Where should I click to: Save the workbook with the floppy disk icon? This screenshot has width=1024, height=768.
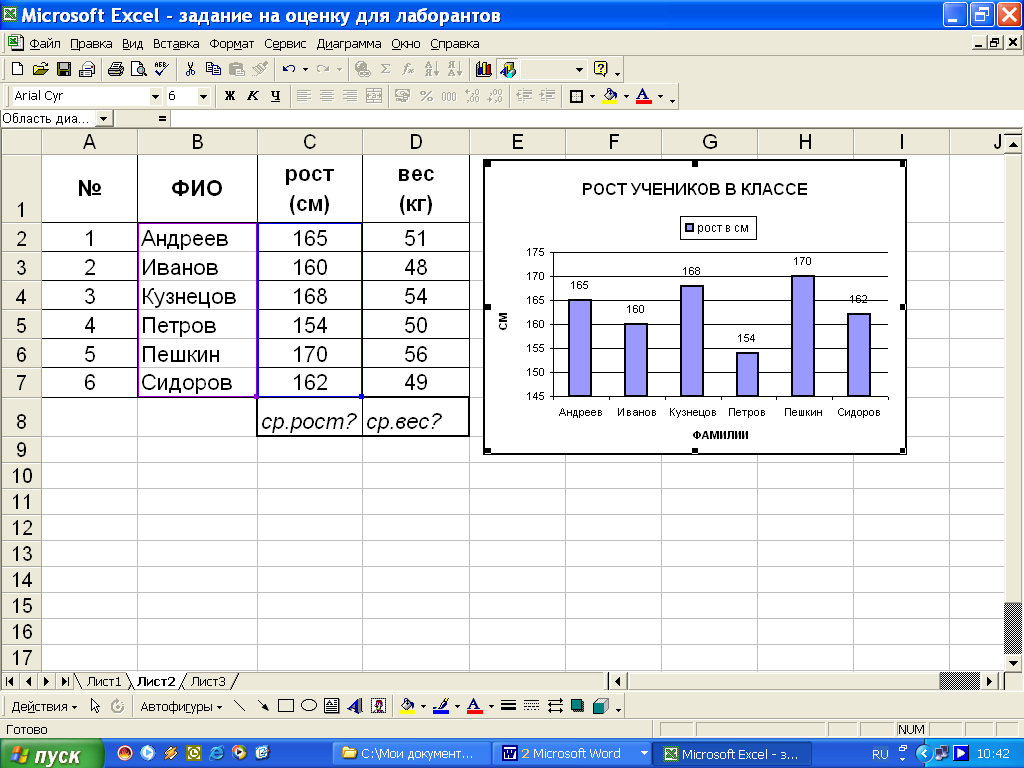coord(63,69)
